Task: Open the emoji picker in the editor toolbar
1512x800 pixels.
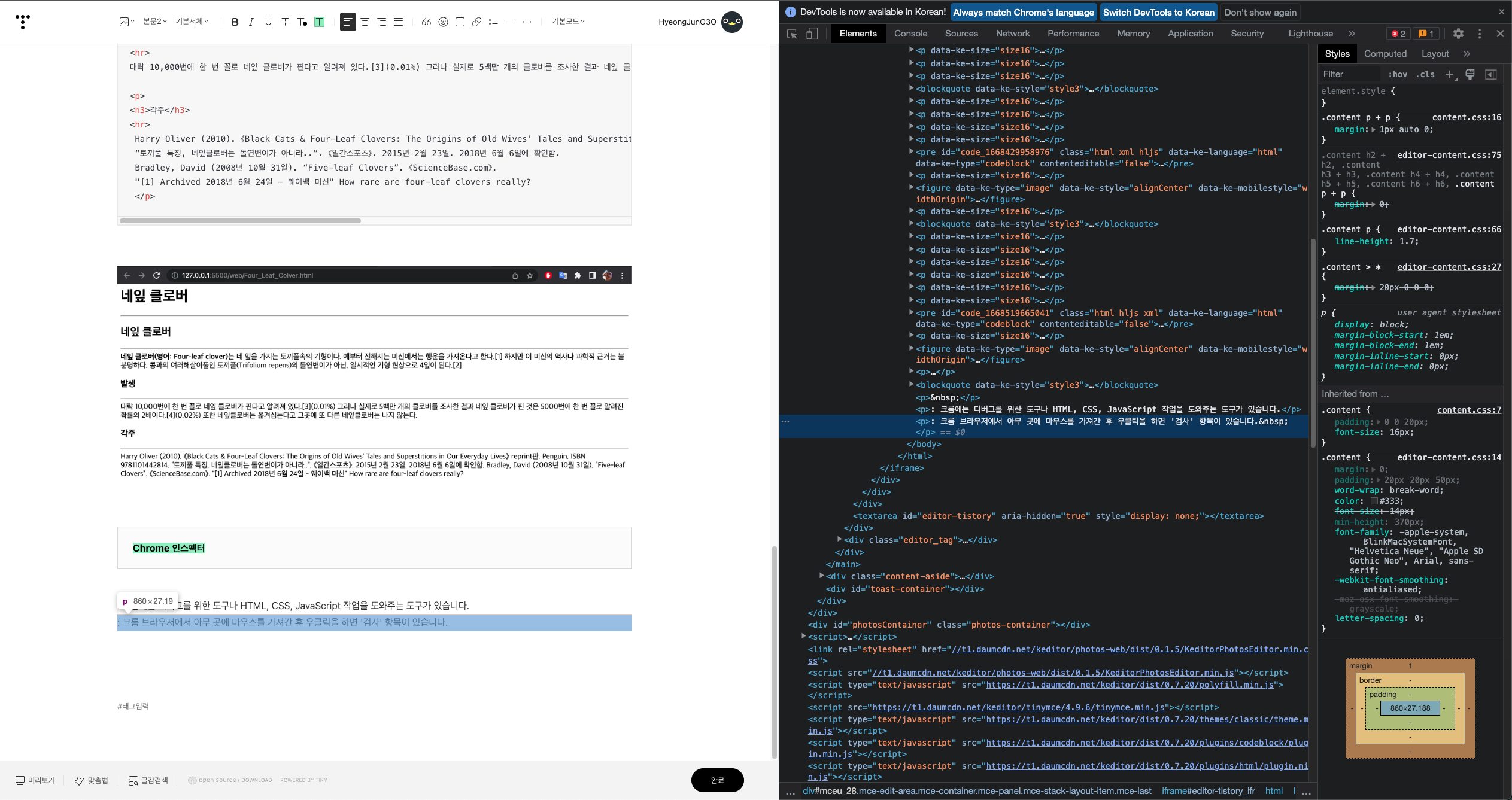Action: tap(443, 22)
